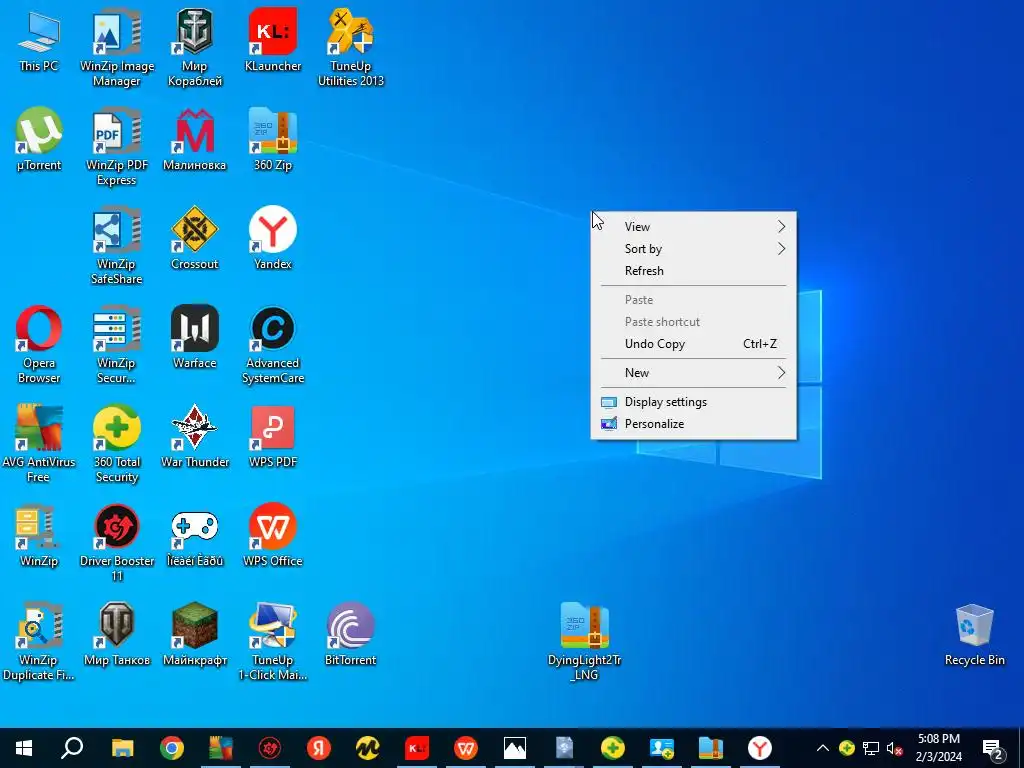Select AVG AntiVirus Free icon

(x=39, y=443)
